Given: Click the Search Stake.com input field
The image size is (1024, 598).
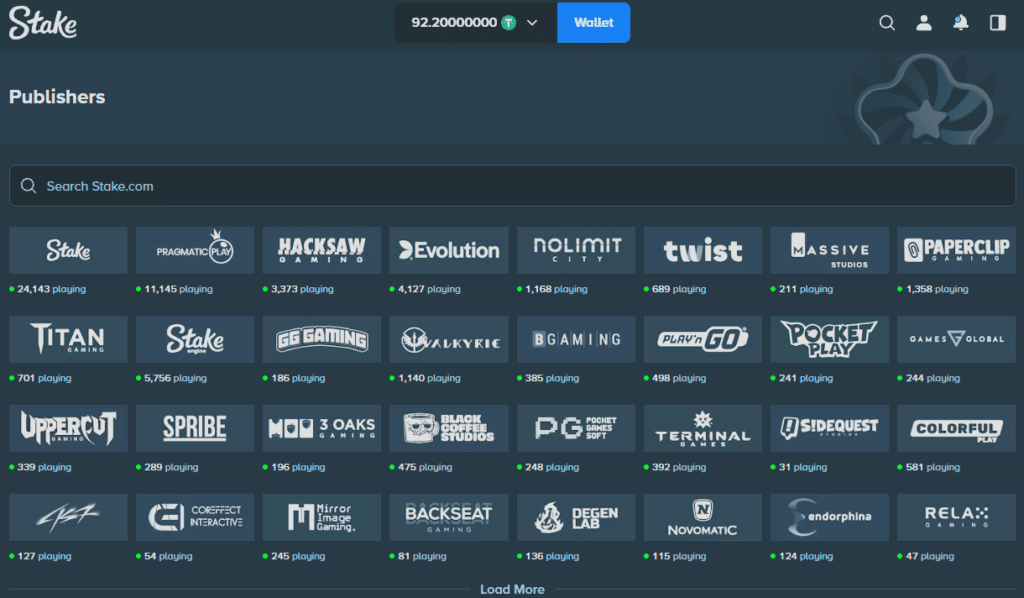Looking at the screenshot, I should pyautogui.click(x=513, y=186).
